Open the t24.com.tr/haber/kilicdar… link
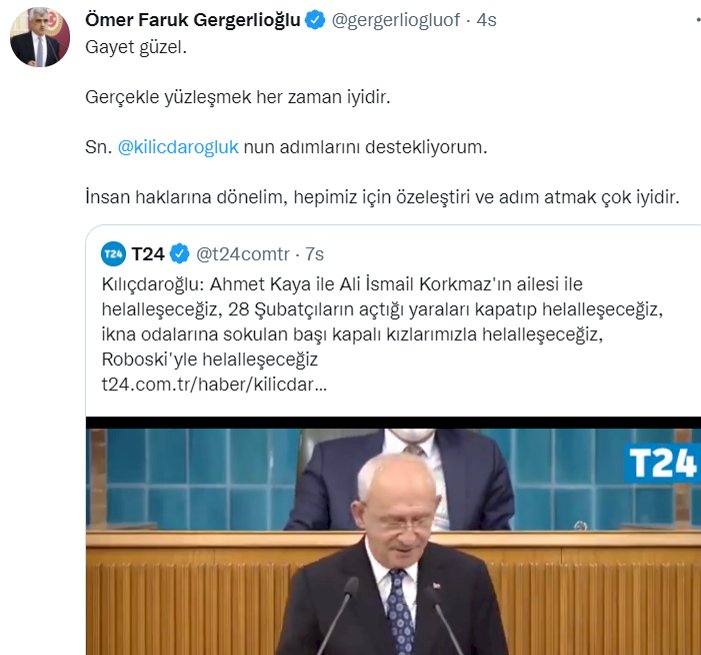This screenshot has height=655, width=701. (214, 385)
